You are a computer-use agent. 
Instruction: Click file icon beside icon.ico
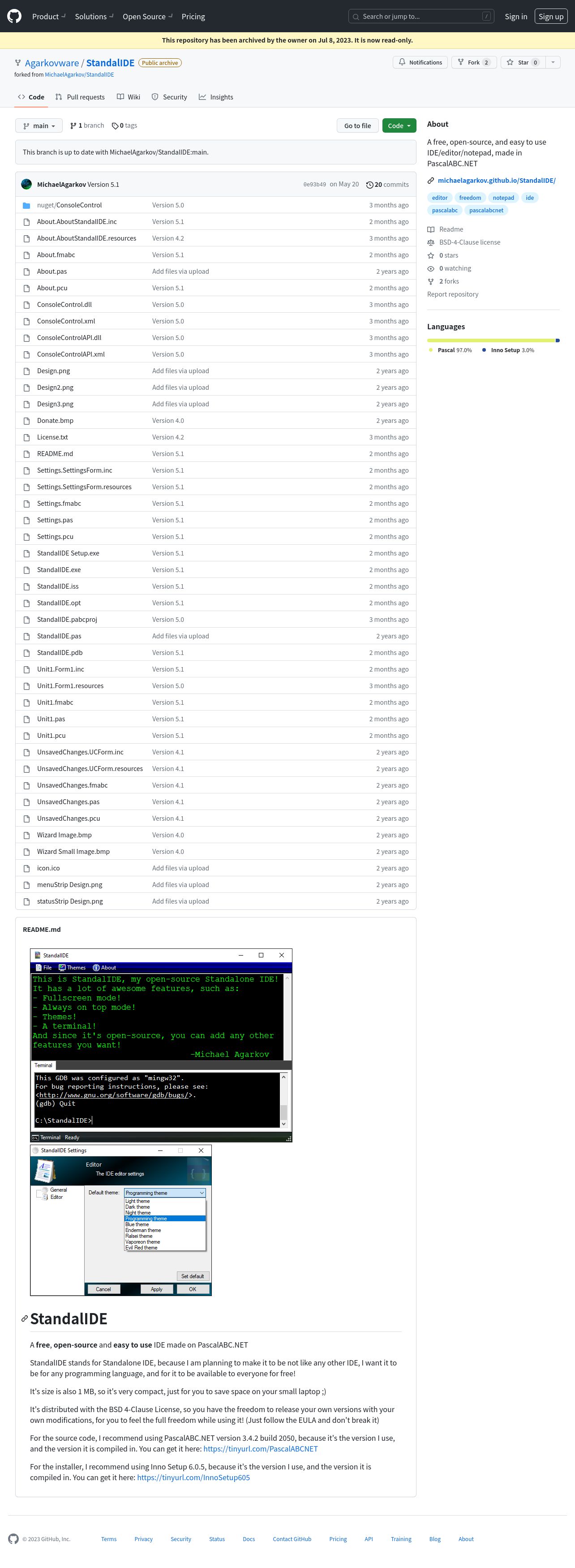tap(26, 868)
